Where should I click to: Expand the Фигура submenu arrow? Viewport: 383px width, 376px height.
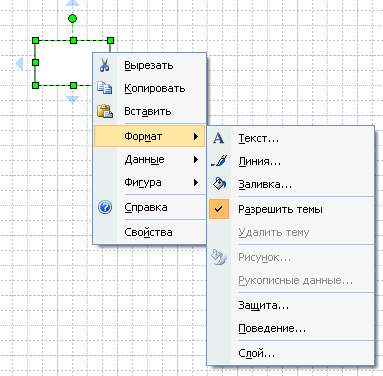coord(196,182)
